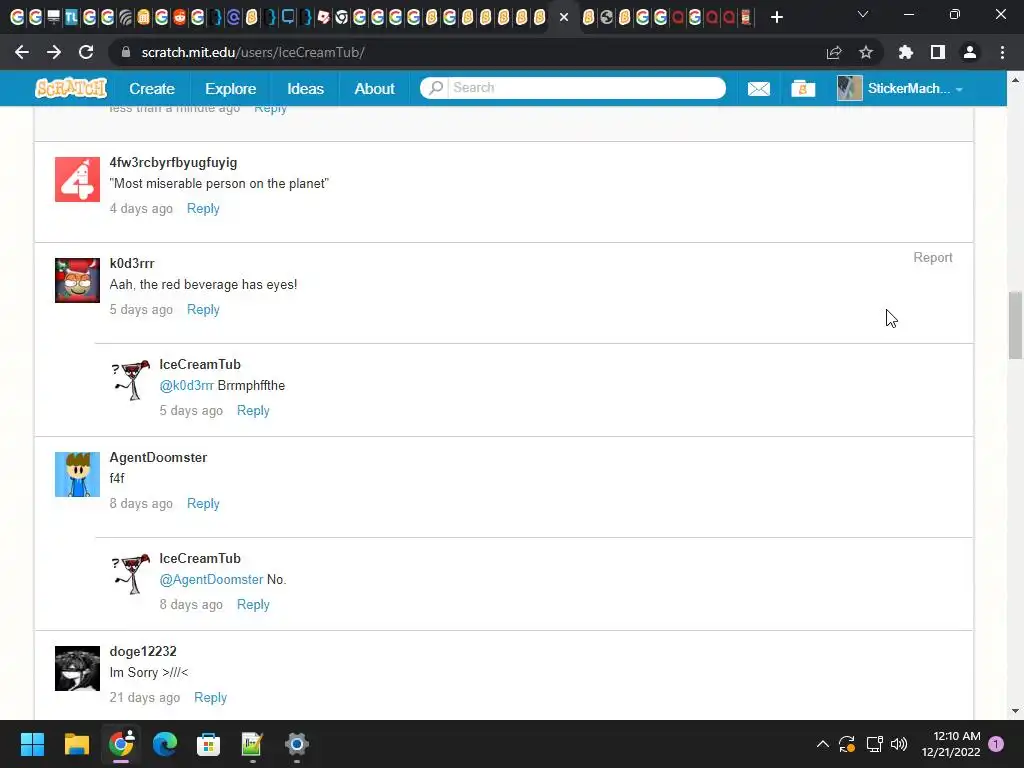Open Microsoft Store from taskbar
The image size is (1024, 768).
tap(208, 744)
